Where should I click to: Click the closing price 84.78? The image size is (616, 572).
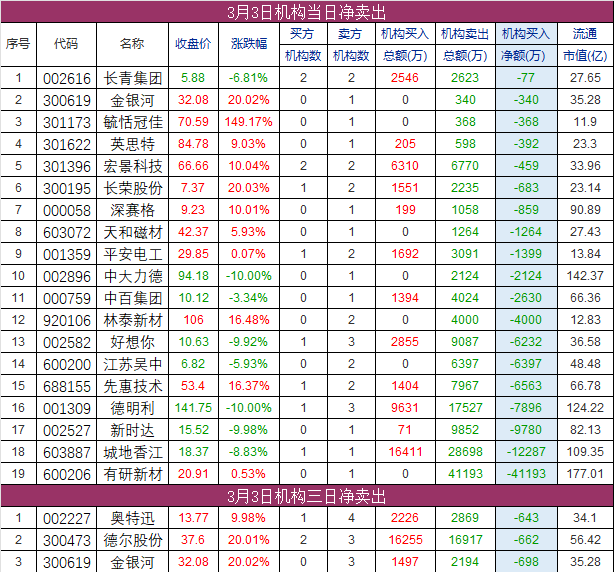click(193, 144)
